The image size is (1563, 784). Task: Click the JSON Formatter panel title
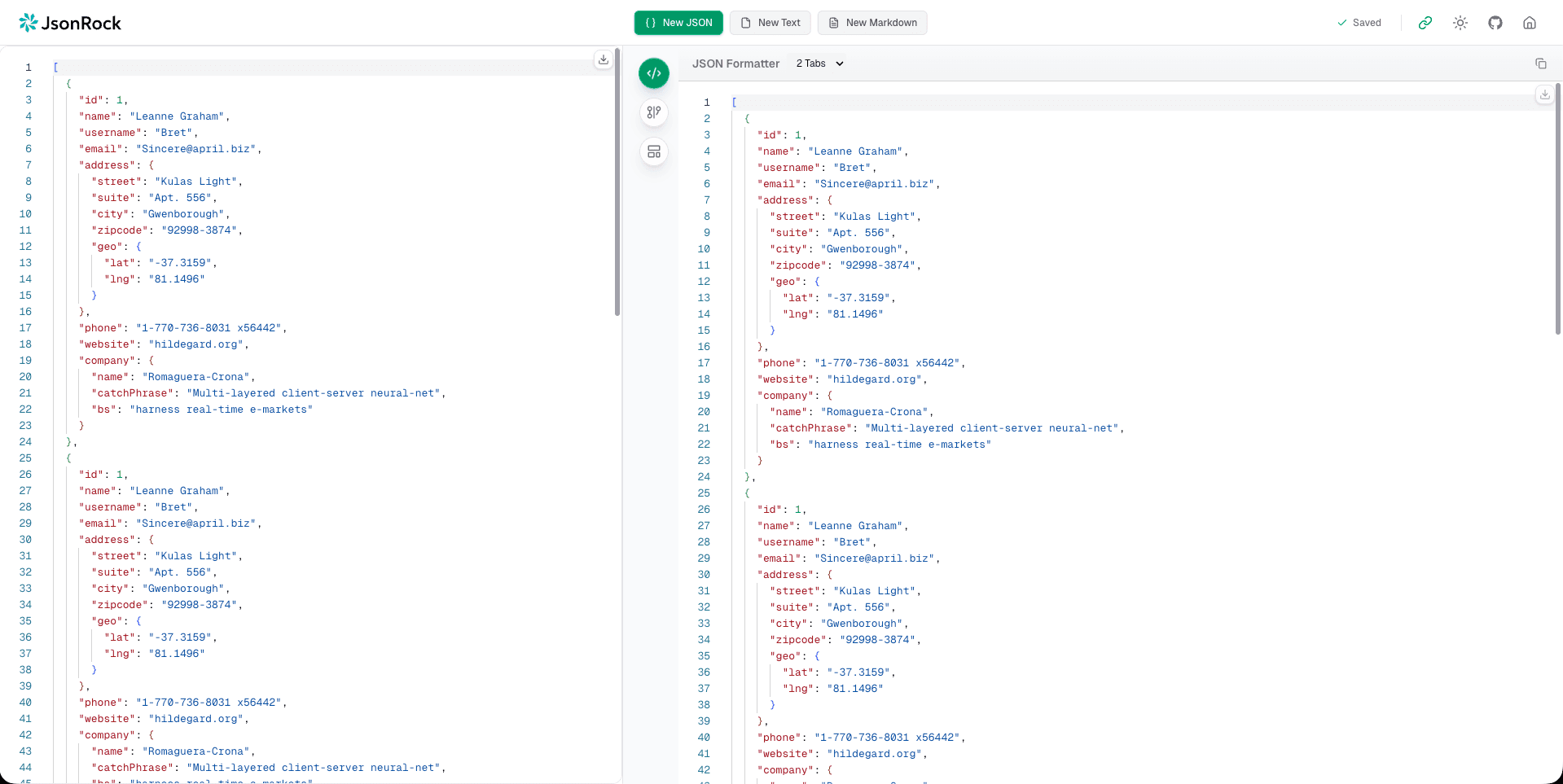click(736, 64)
